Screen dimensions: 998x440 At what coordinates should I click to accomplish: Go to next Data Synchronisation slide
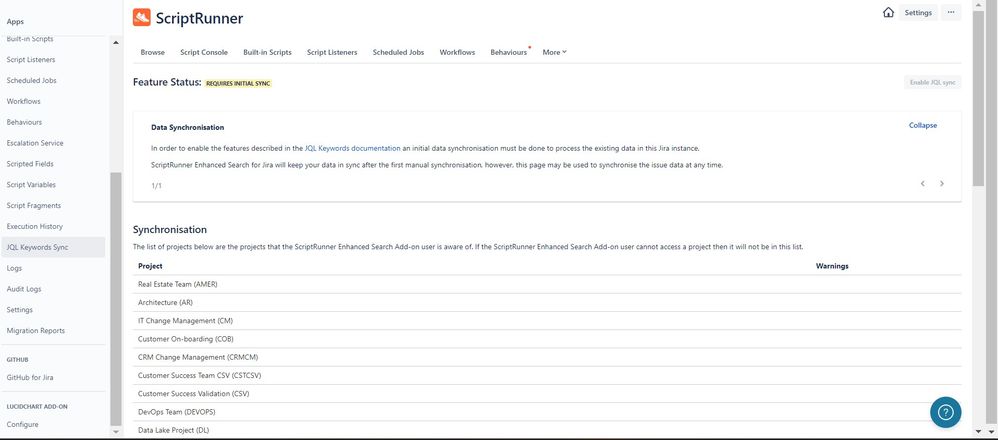[x=942, y=183]
